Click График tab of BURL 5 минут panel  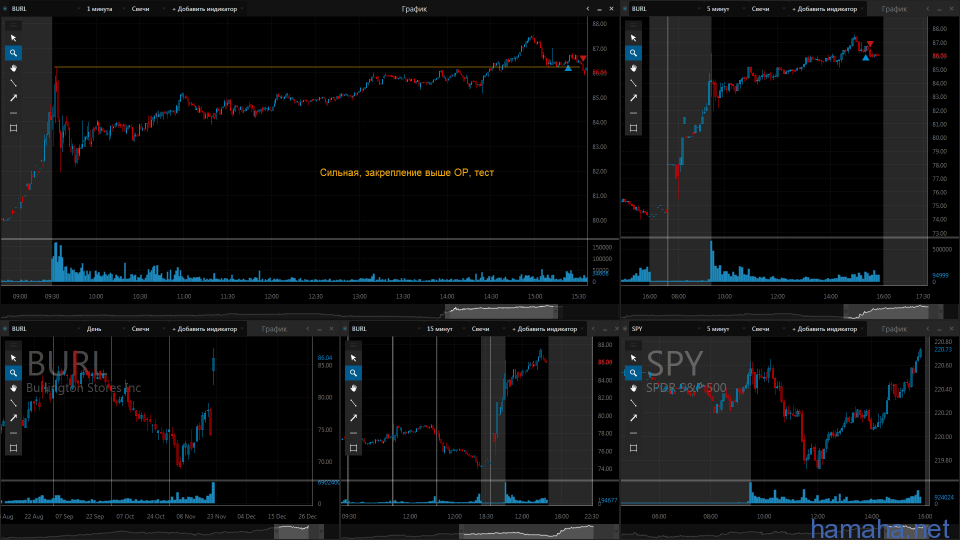[x=894, y=9]
